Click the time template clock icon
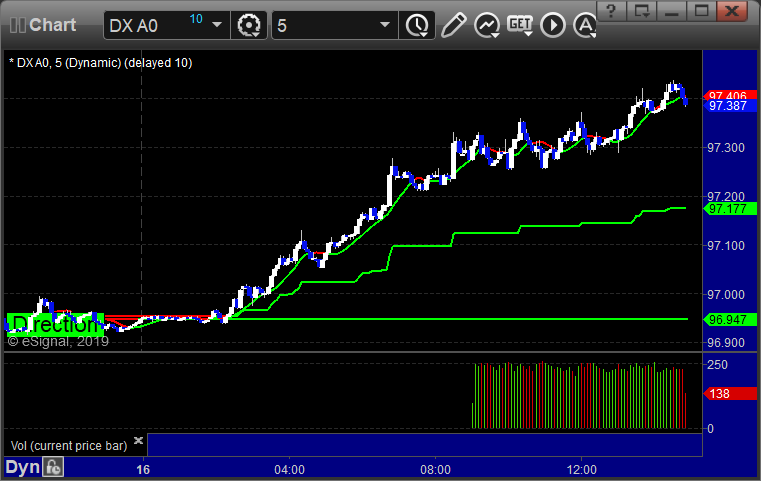Screen dimensions: 761x481 tap(414, 24)
